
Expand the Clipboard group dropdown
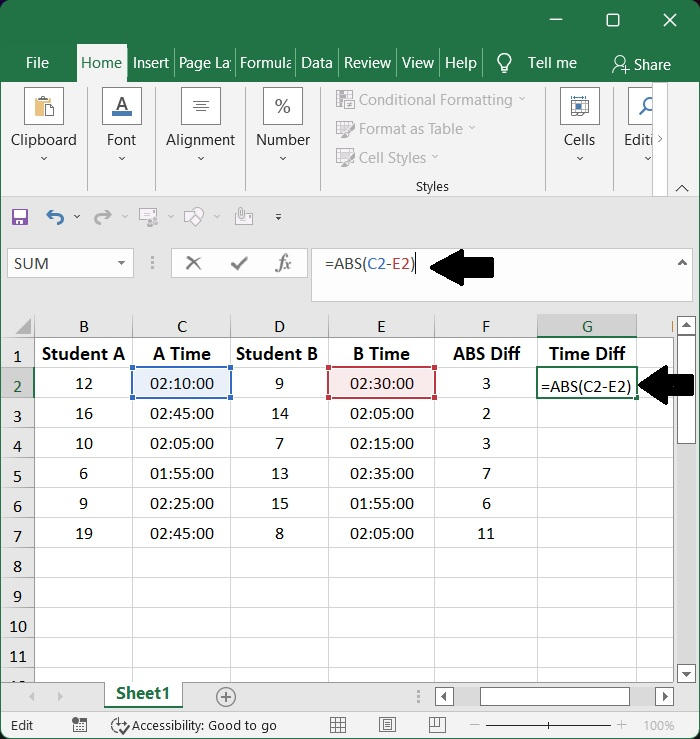point(44,158)
